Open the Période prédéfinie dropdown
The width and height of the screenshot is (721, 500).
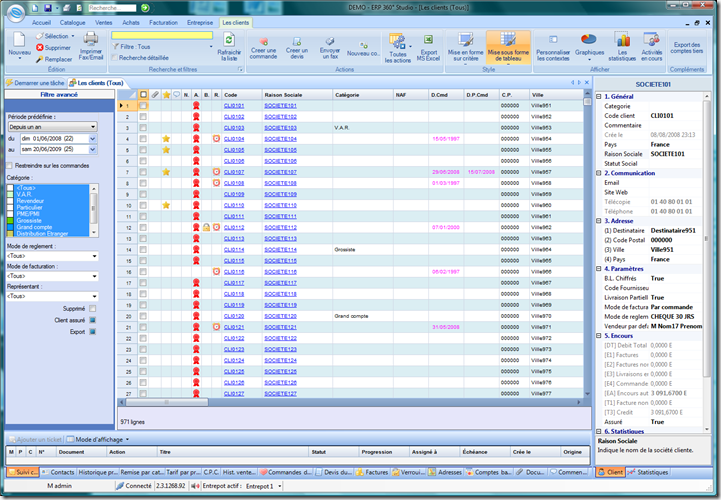click(93, 127)
